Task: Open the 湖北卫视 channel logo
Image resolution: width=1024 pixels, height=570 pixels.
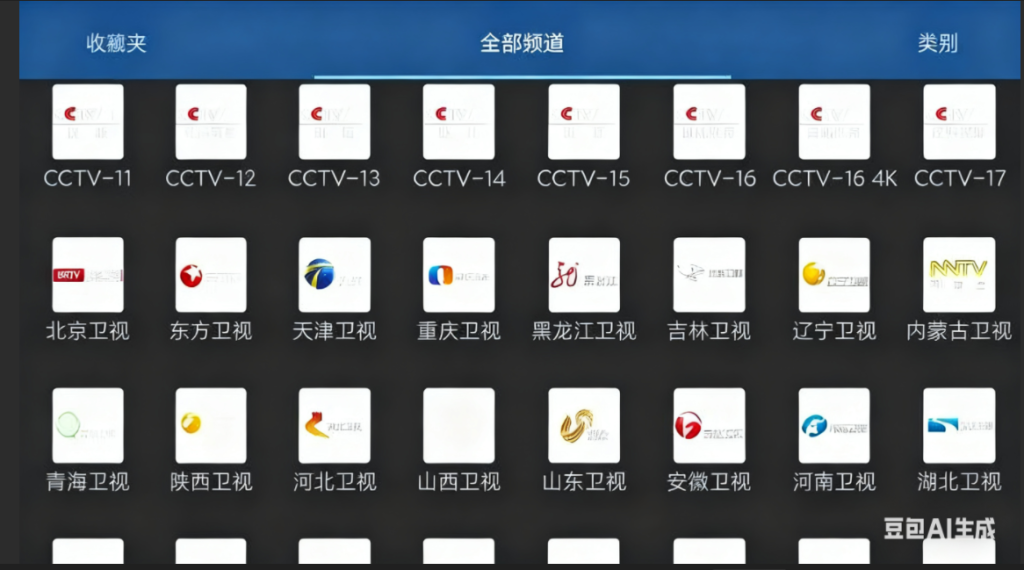Action: pos(959,426)
